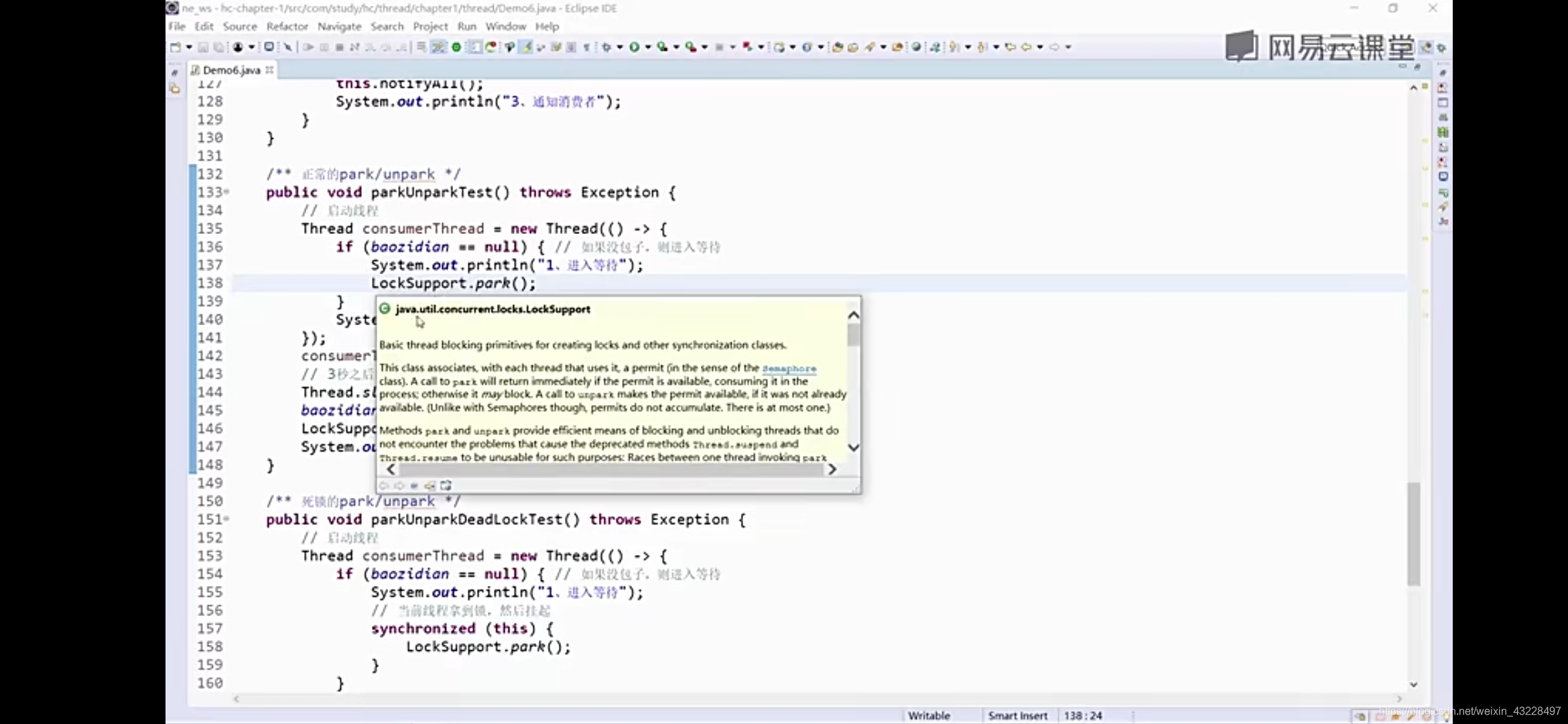Click the Resume debug toolbar icon
1568x724 pixels.
pyautogui.click(x=308, y=47)
